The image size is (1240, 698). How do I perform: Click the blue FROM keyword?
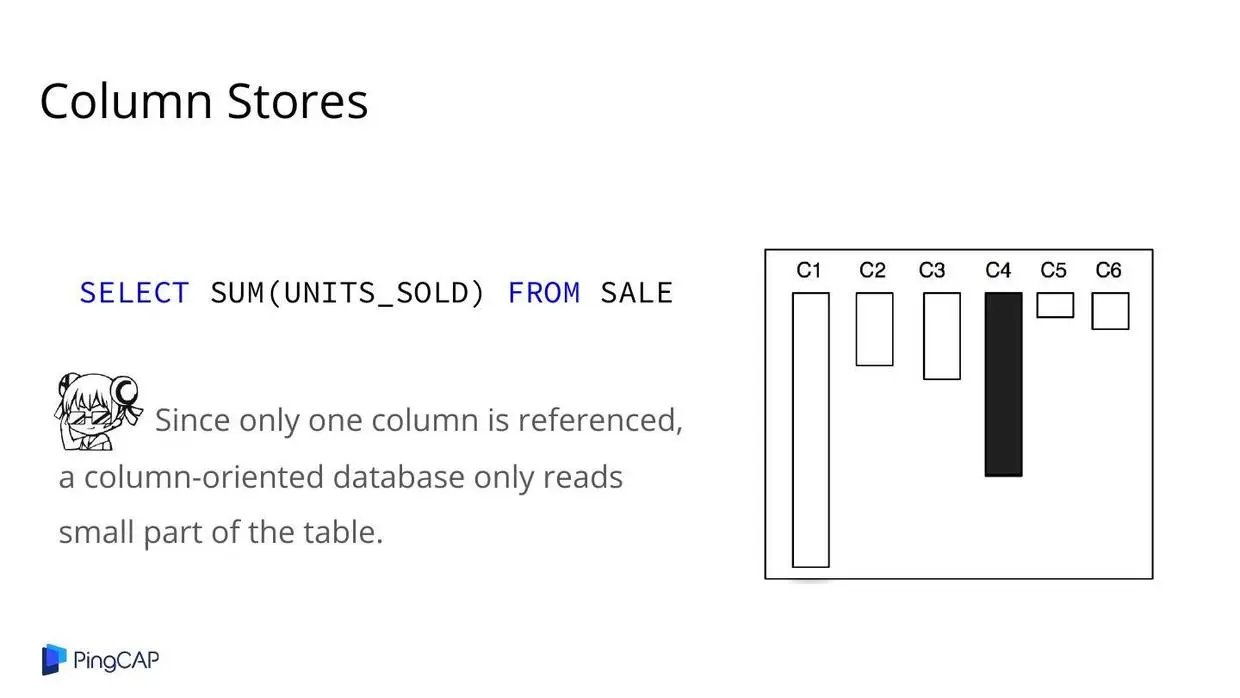click(544, 293)
